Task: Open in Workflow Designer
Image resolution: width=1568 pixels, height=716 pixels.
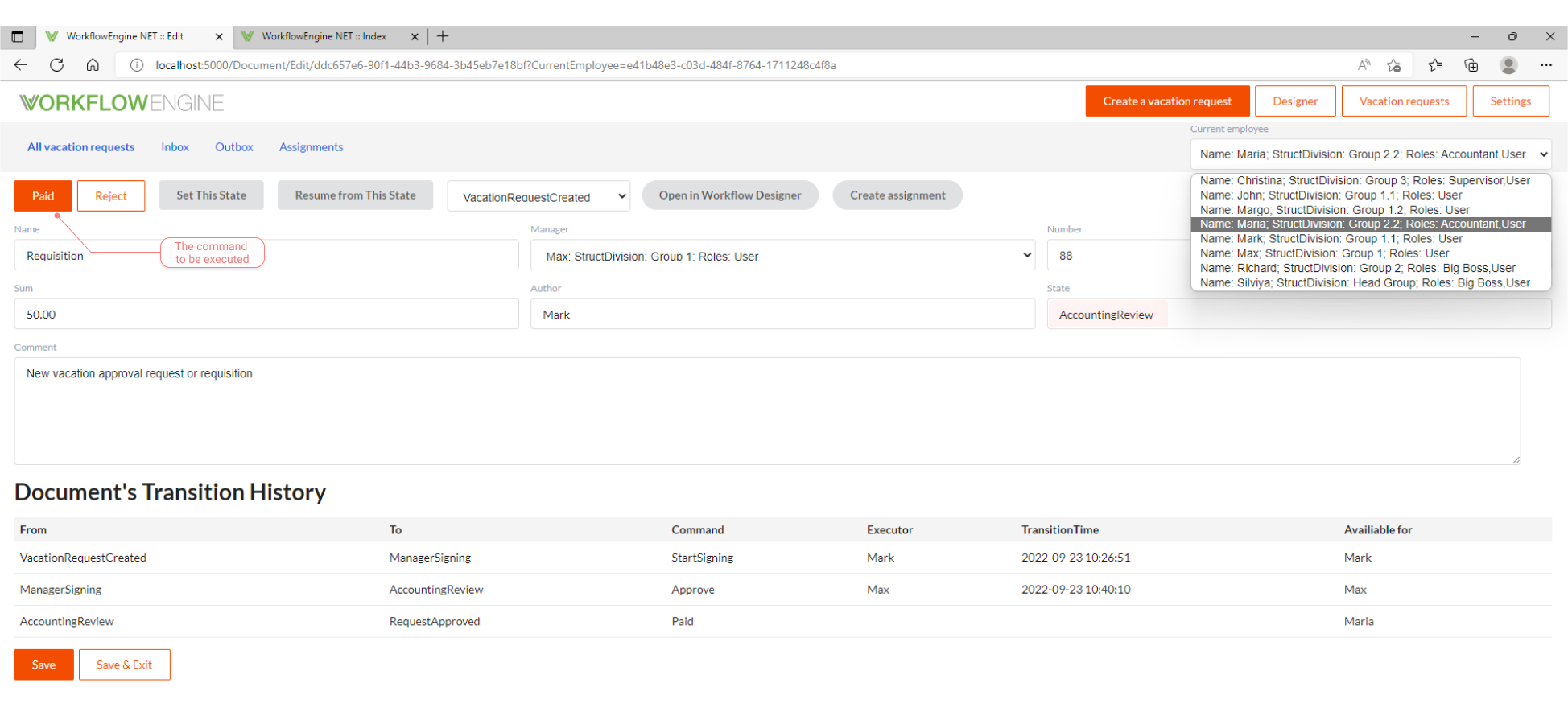Action: tap(730, 195)
